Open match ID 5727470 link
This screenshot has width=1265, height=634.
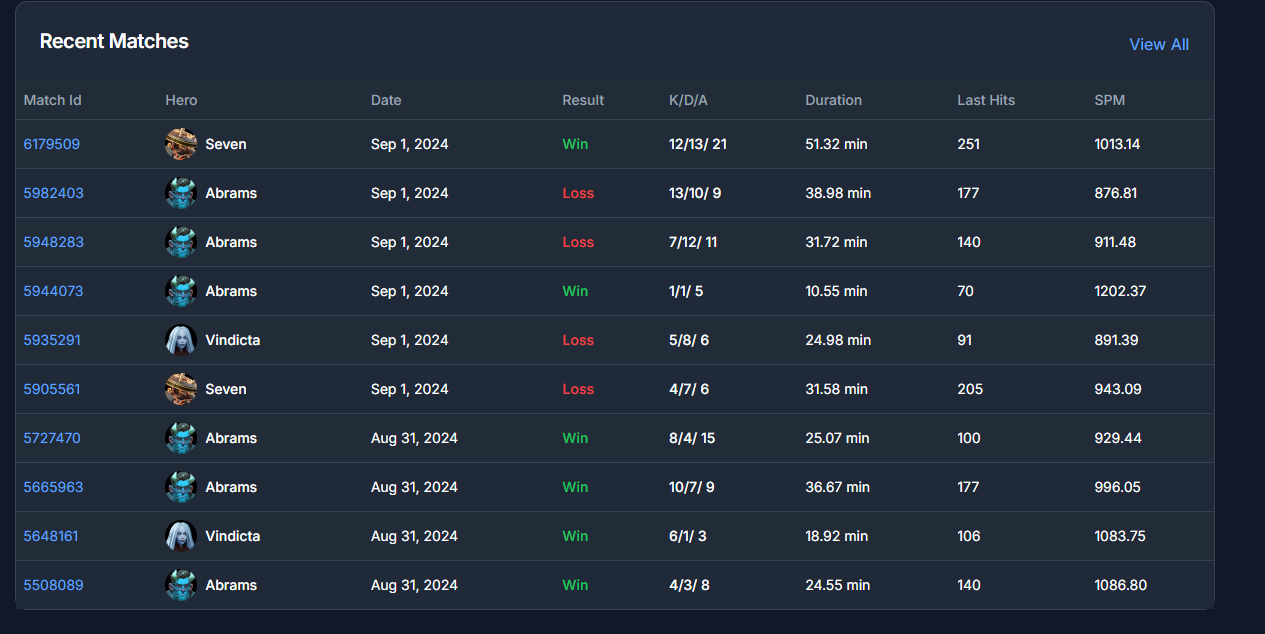click(x=52, y=438)
